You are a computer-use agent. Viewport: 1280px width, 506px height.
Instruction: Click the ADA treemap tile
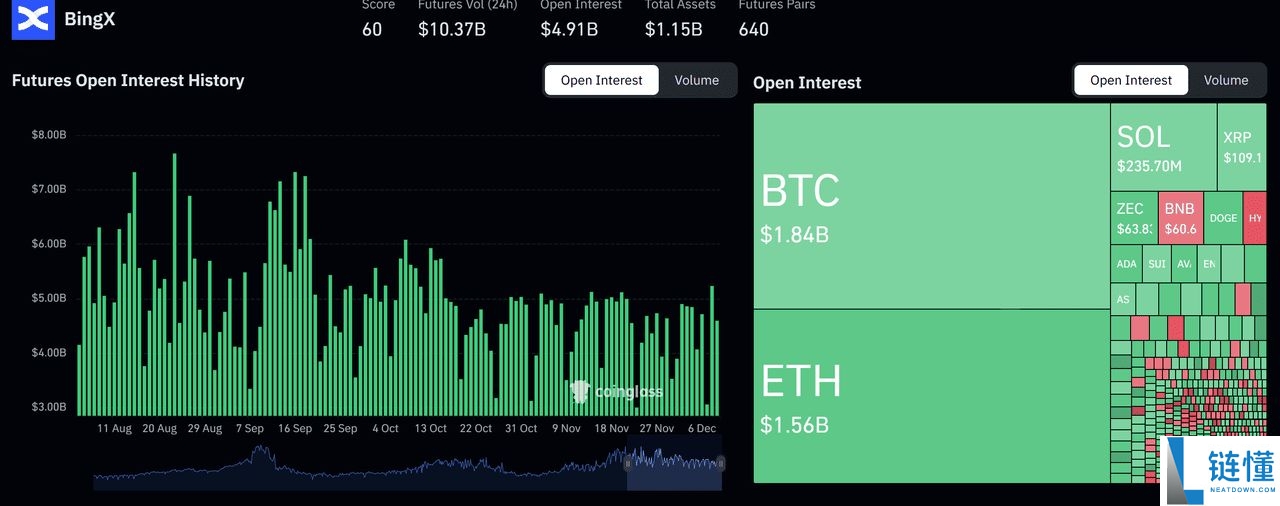[1126, 265]
